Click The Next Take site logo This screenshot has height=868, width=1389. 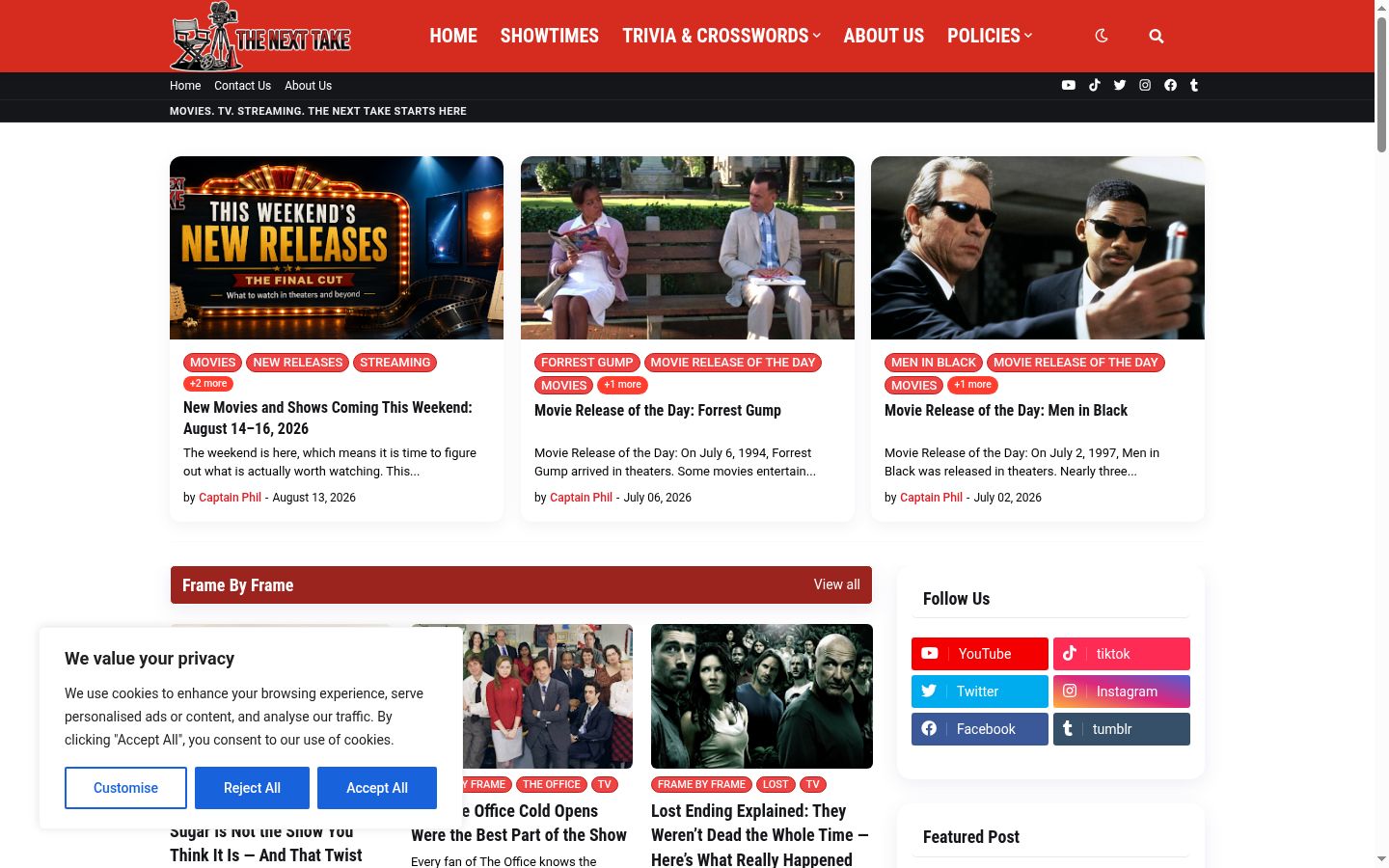(x=260, y=37)
